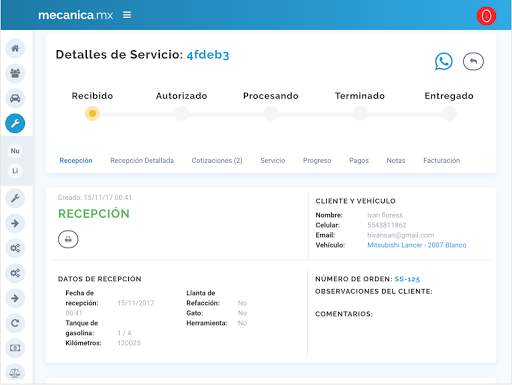
Task: Click the Gato No value
Action: coord(242,313)
